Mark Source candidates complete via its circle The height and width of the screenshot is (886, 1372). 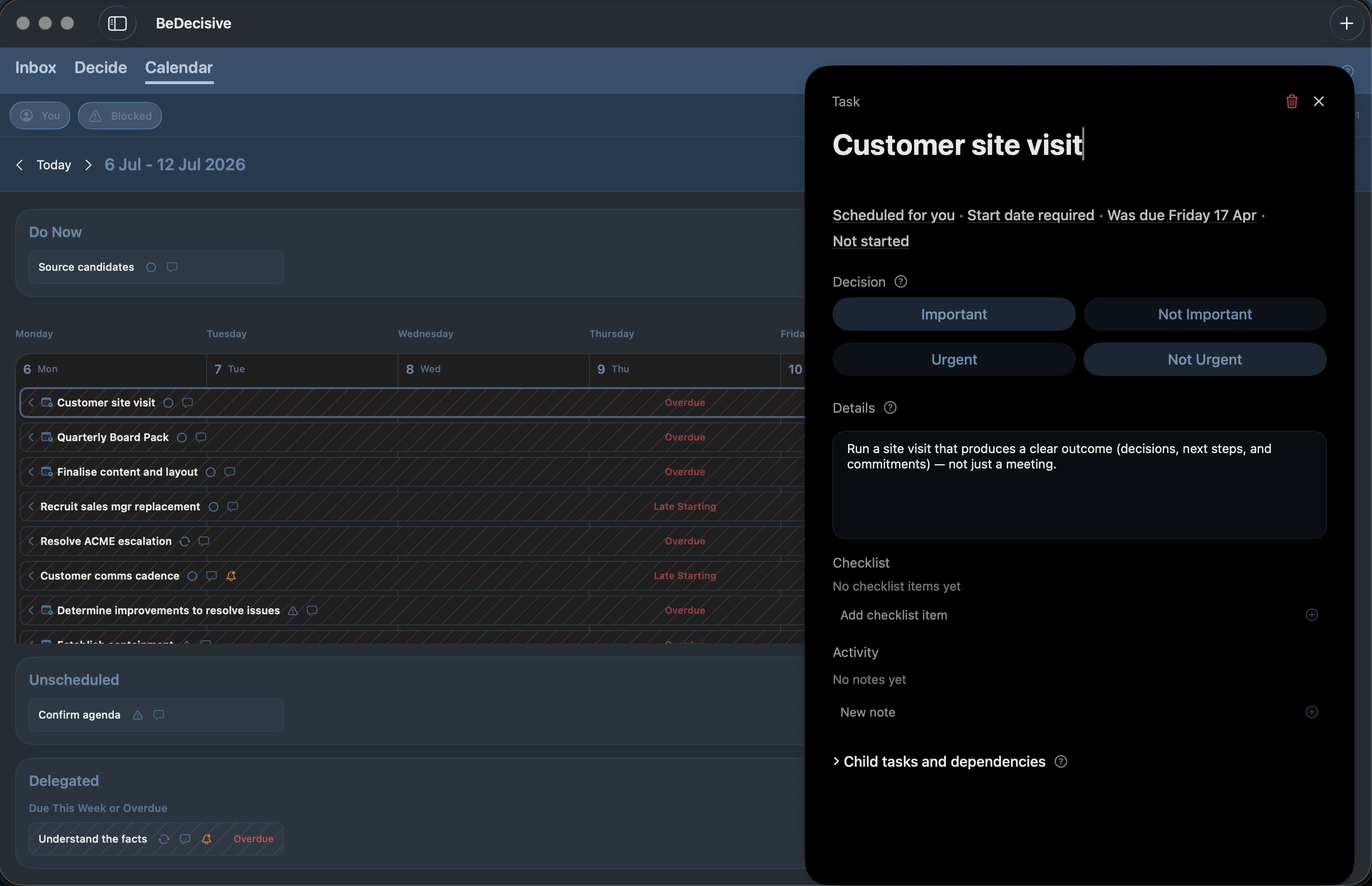pos(150,267)
